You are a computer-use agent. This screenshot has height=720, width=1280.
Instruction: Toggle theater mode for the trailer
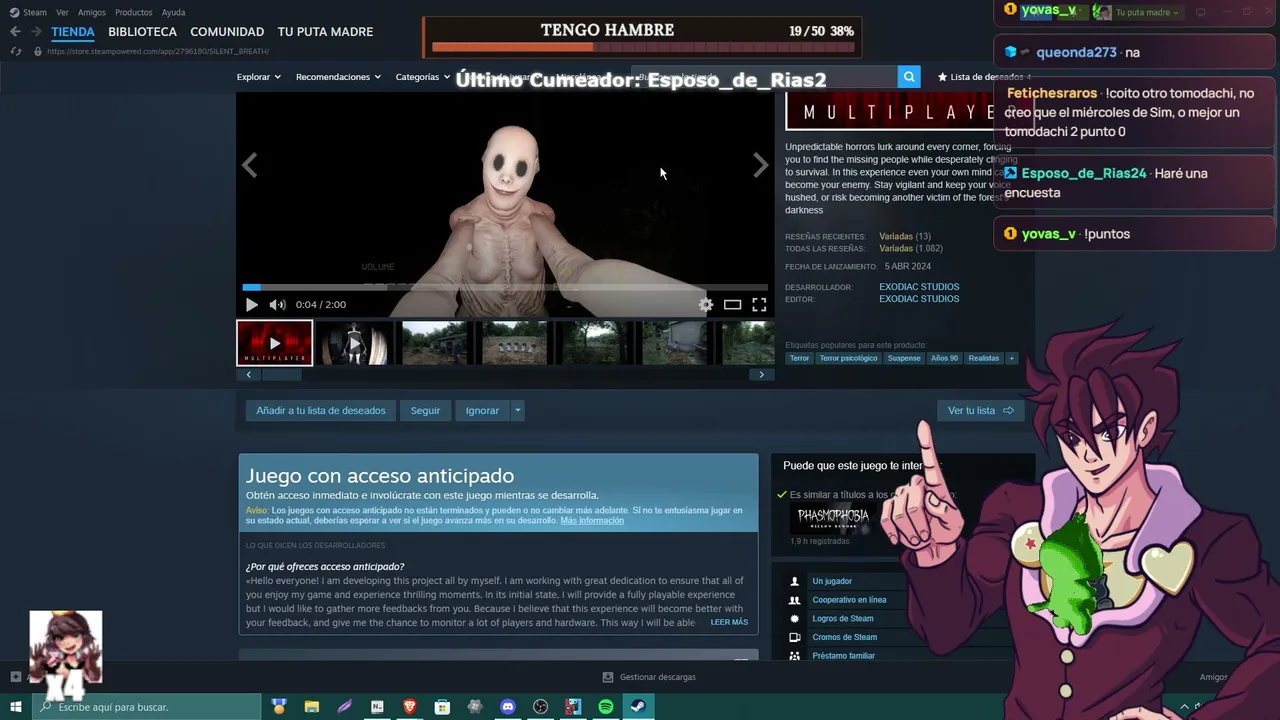click(x=733, y=305)
